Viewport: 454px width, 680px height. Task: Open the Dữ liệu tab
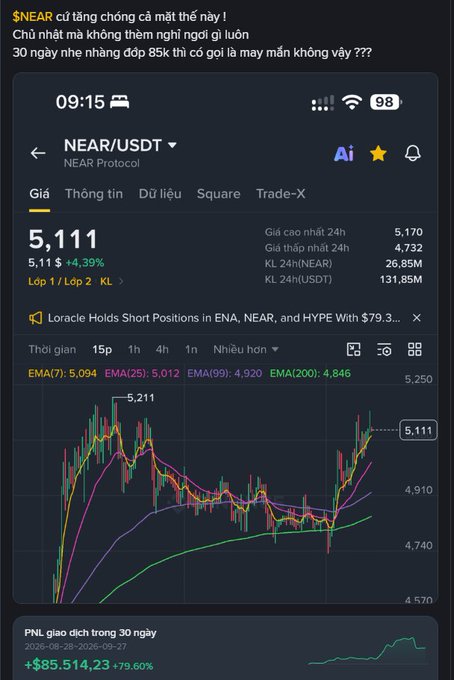160,194
